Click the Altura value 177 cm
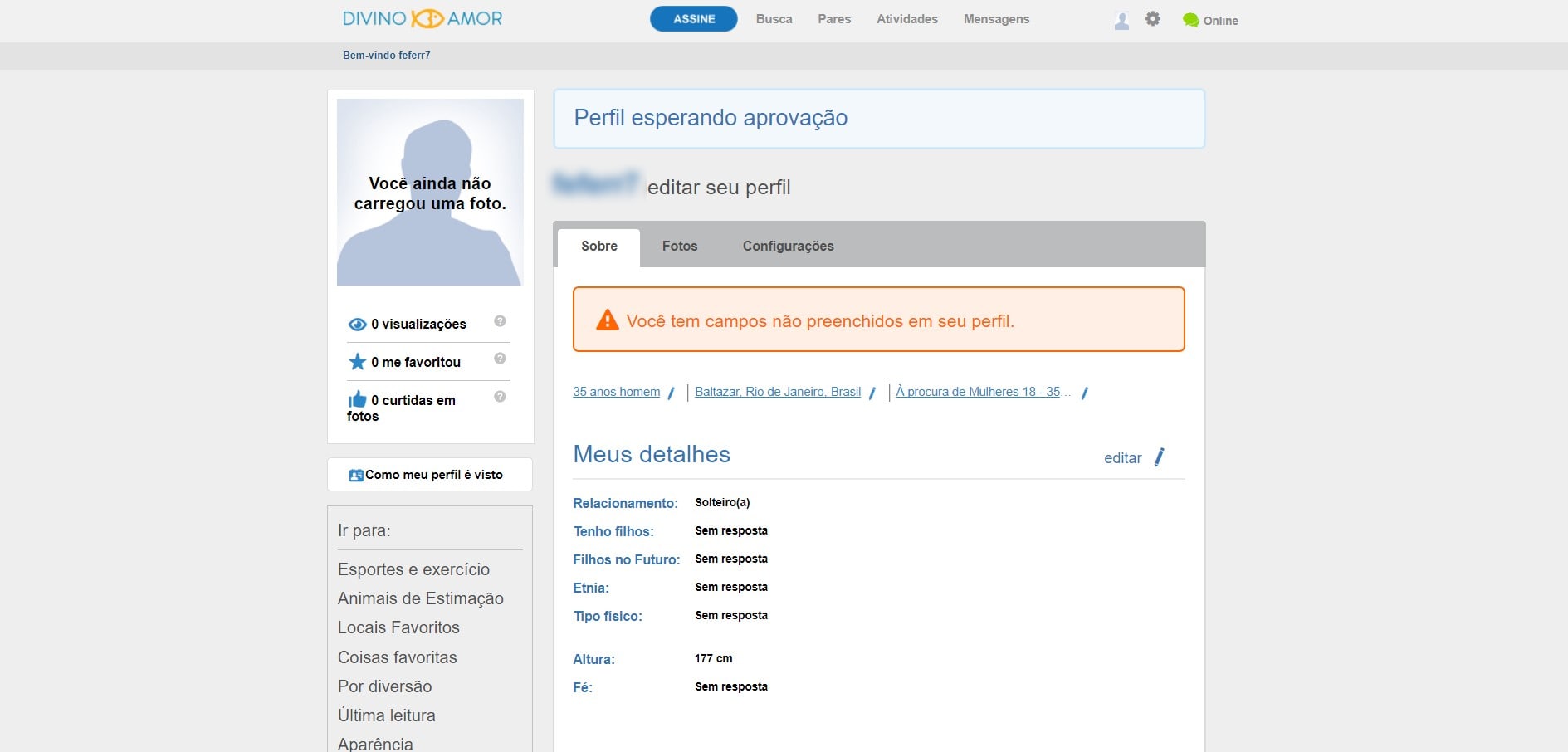 click(713, 658)
